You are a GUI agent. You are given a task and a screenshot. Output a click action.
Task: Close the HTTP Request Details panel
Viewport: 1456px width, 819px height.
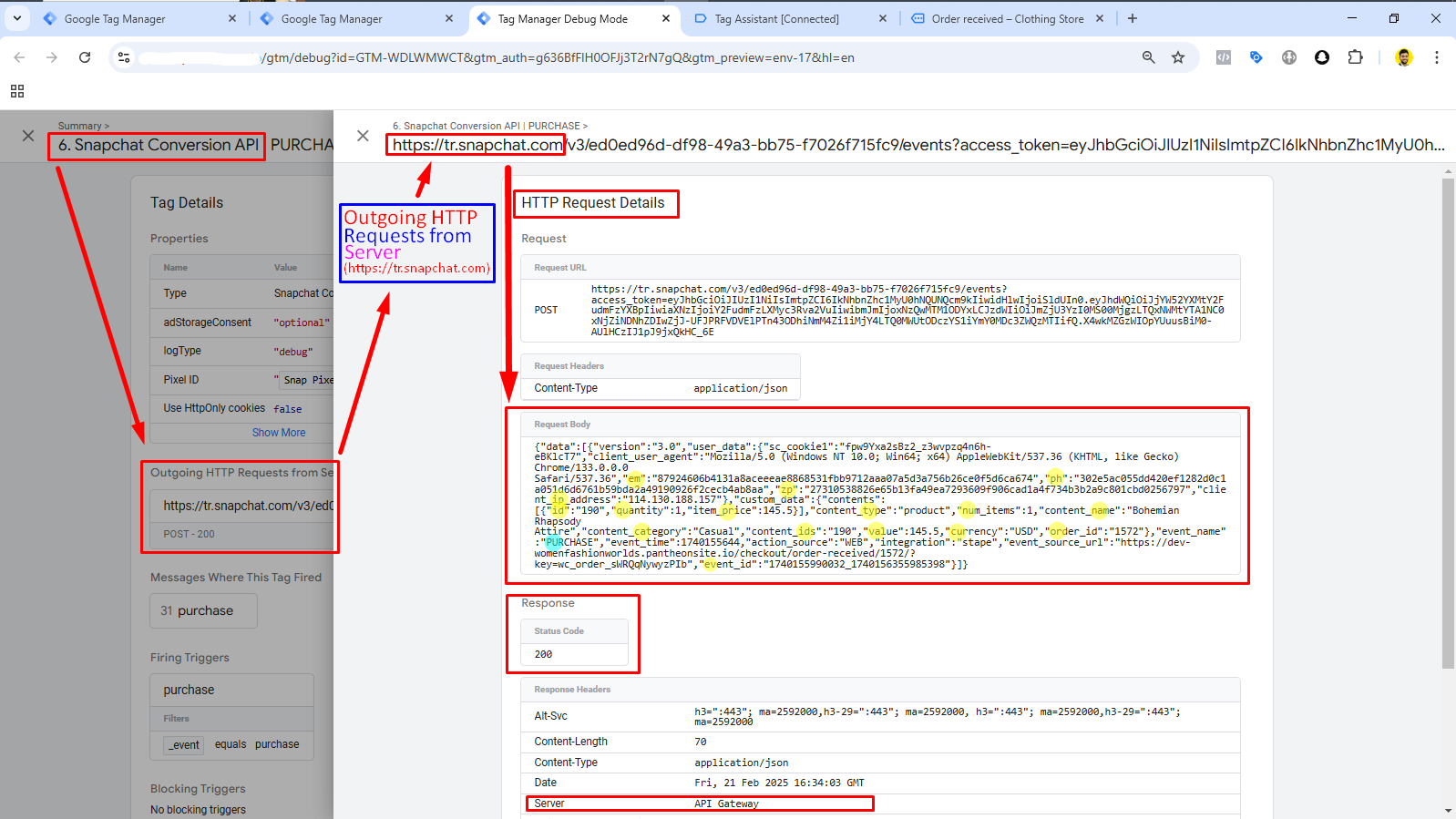coord(363,136)
